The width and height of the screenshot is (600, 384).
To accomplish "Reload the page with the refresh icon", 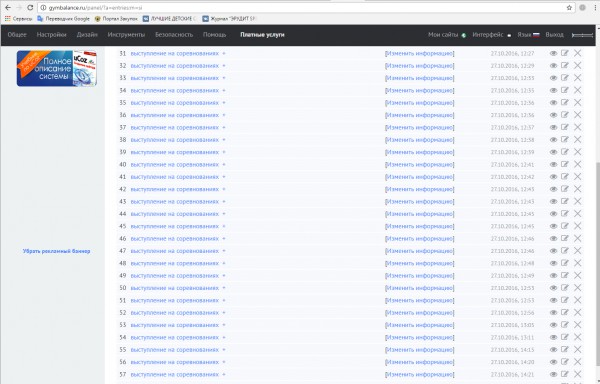I will [30, 8].
